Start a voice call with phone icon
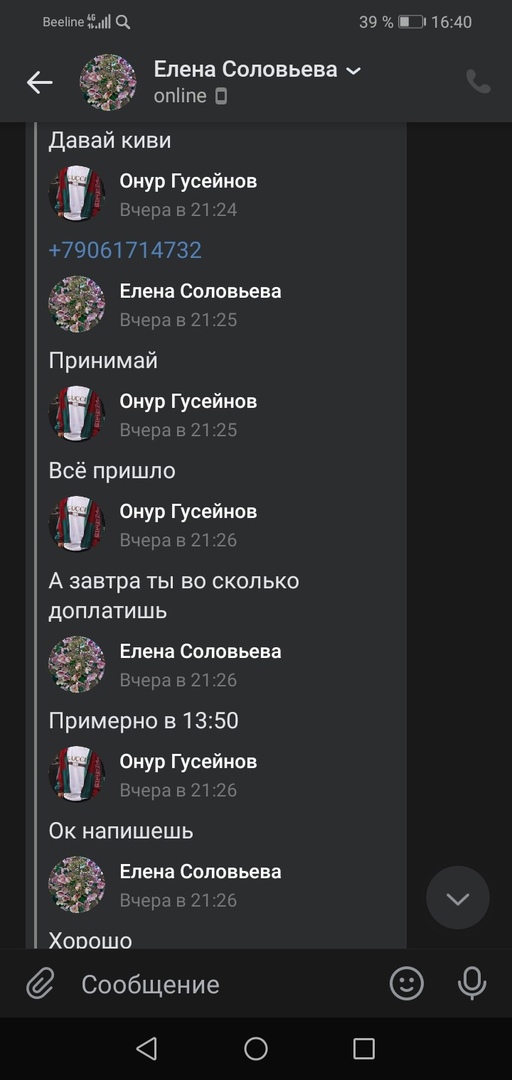The width and height of the screenshot is (512, 1080). coord(478,82)
